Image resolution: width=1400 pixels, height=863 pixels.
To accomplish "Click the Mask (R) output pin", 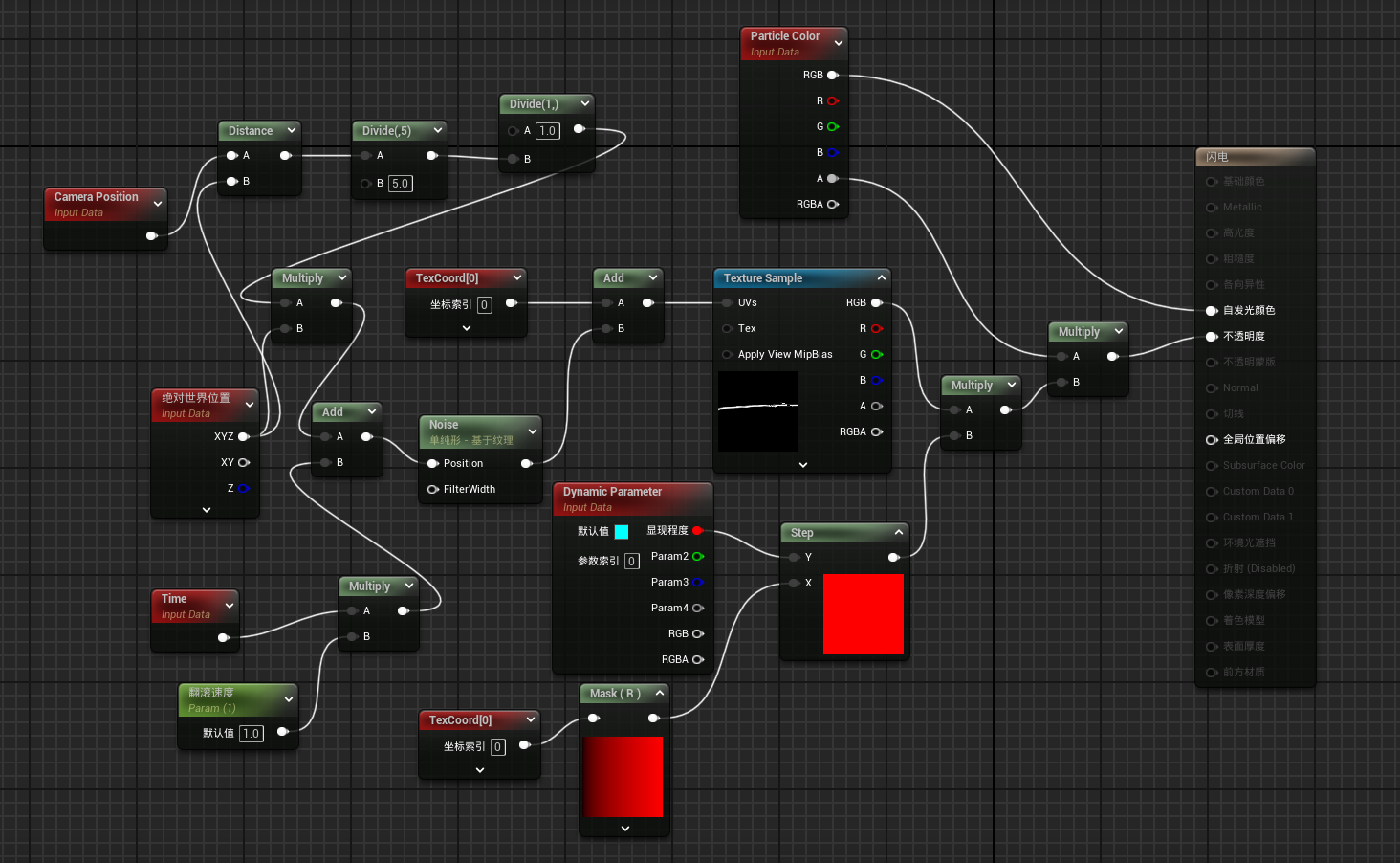I will [654, 718].
